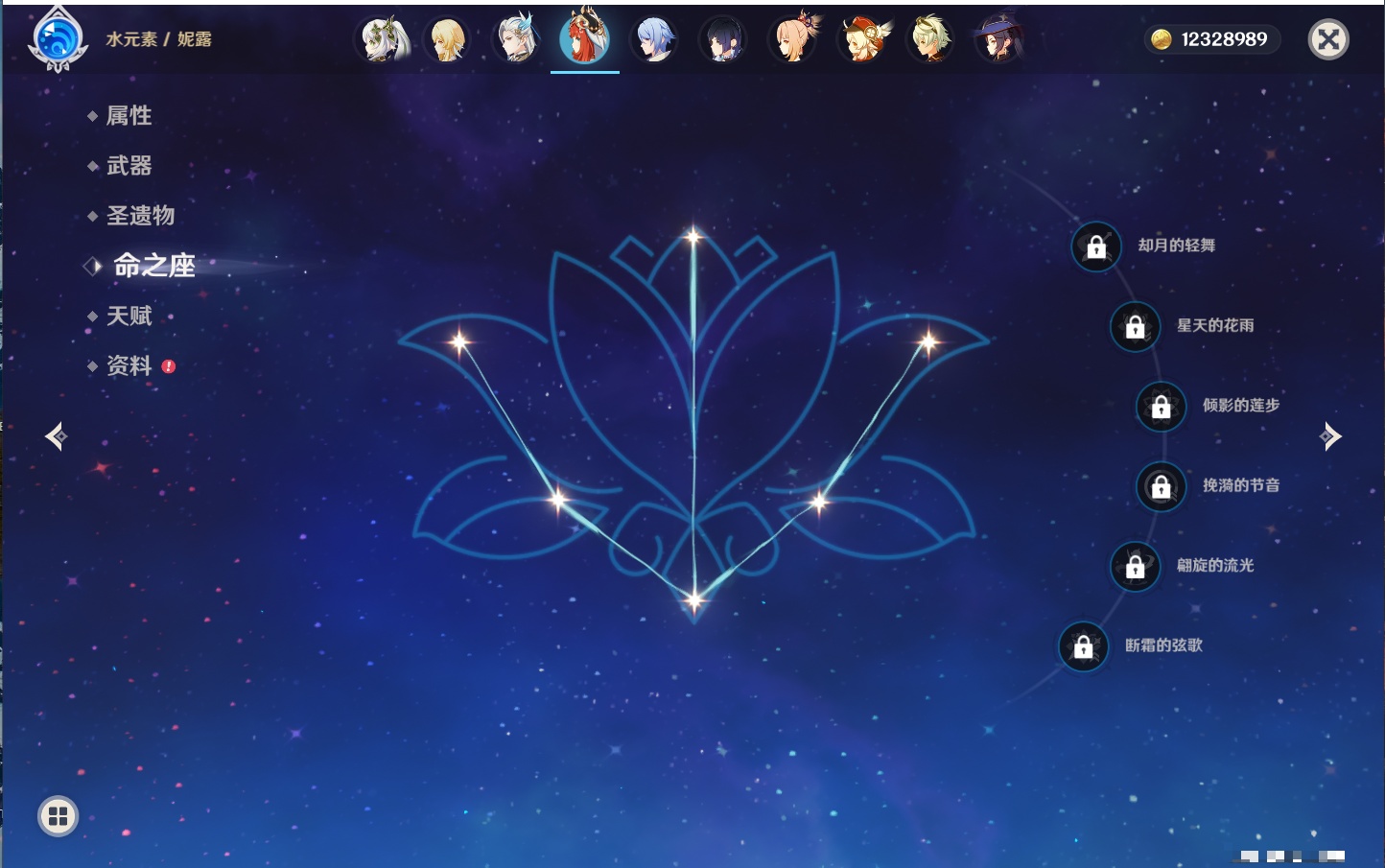Open the 挽漪的节音 locked constellation icon
This screenshot has width=1385, height=868.
pyautogui.click(x=1162, y=486)
